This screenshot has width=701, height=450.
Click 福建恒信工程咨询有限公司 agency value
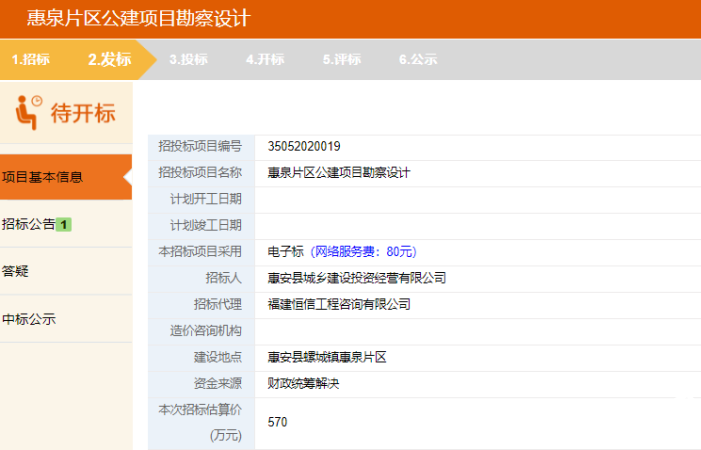[339, 304]
